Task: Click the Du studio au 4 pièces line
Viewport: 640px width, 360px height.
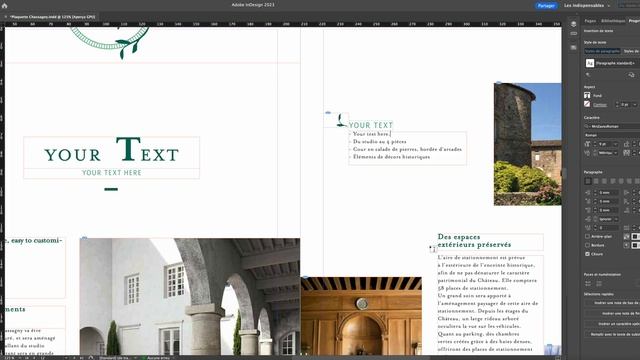Action: [x=379, y=142]
